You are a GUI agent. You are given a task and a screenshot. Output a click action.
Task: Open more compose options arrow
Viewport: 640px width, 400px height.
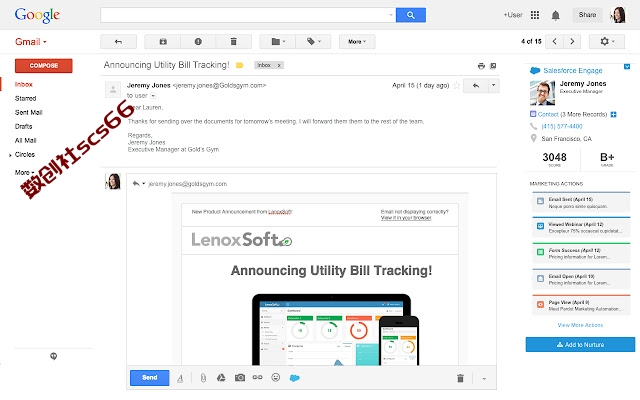point(484,379)
